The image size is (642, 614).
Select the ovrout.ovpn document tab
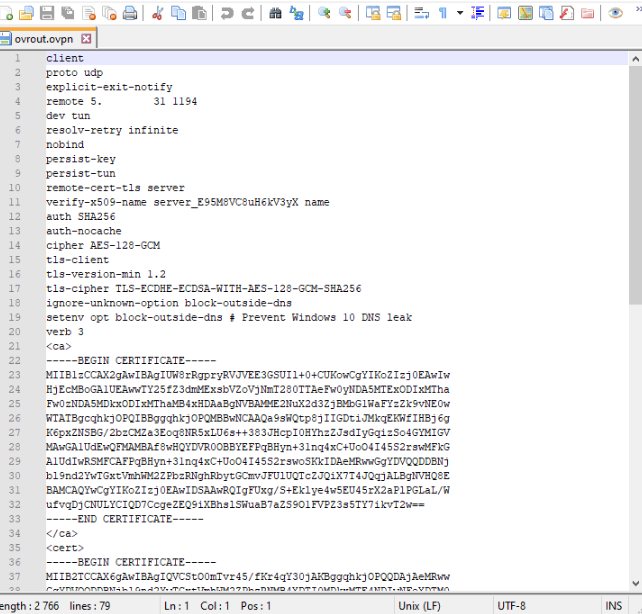(x=38, y=38)
